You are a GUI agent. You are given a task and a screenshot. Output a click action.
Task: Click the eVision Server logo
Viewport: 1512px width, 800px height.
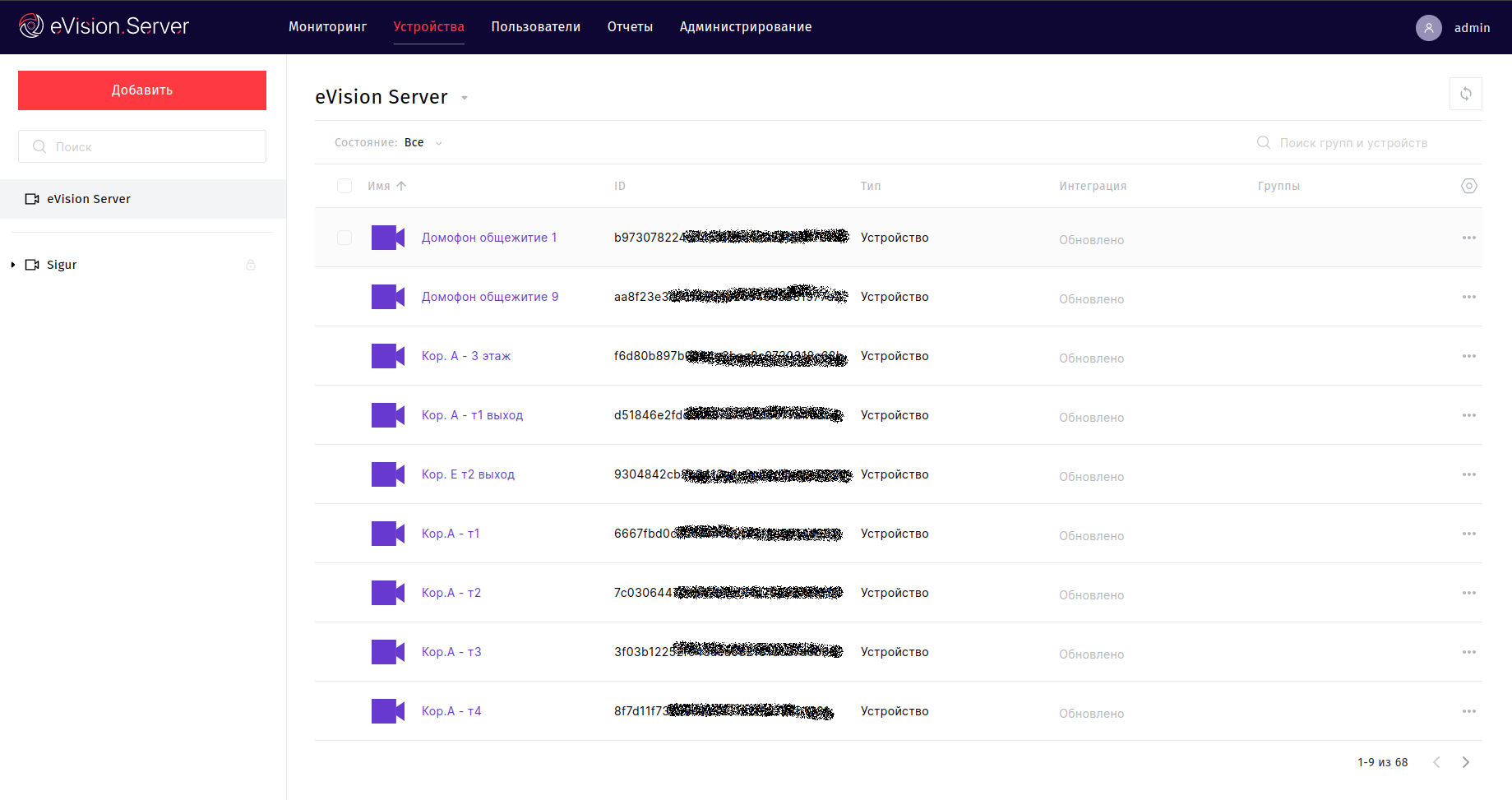(104, 26)
